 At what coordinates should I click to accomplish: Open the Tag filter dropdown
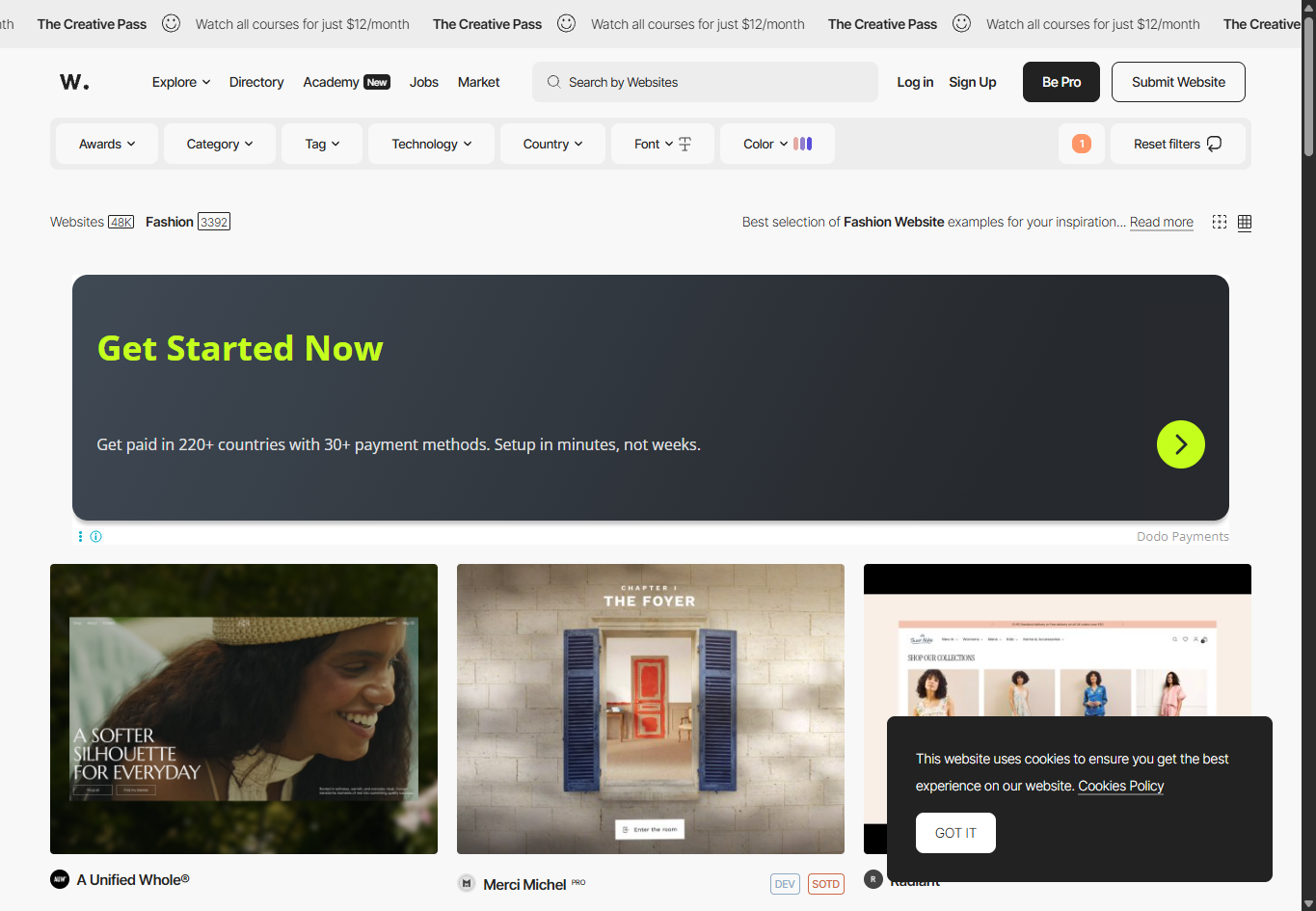322,144
